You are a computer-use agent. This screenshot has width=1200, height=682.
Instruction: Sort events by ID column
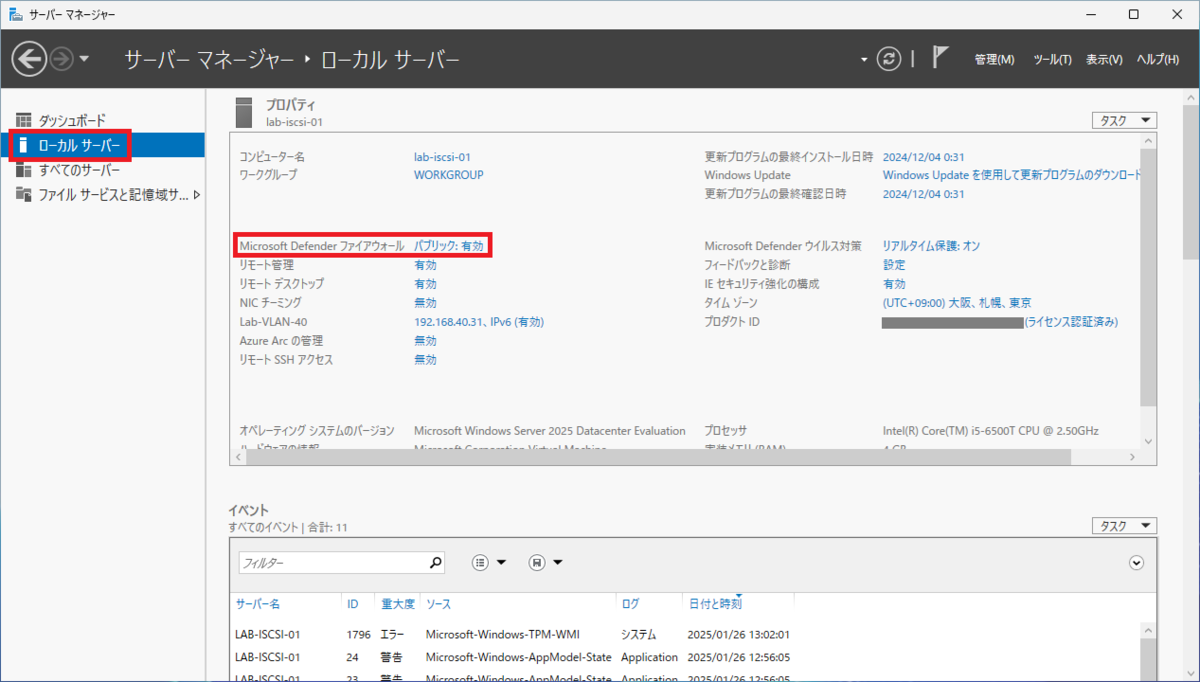point(352,604)
